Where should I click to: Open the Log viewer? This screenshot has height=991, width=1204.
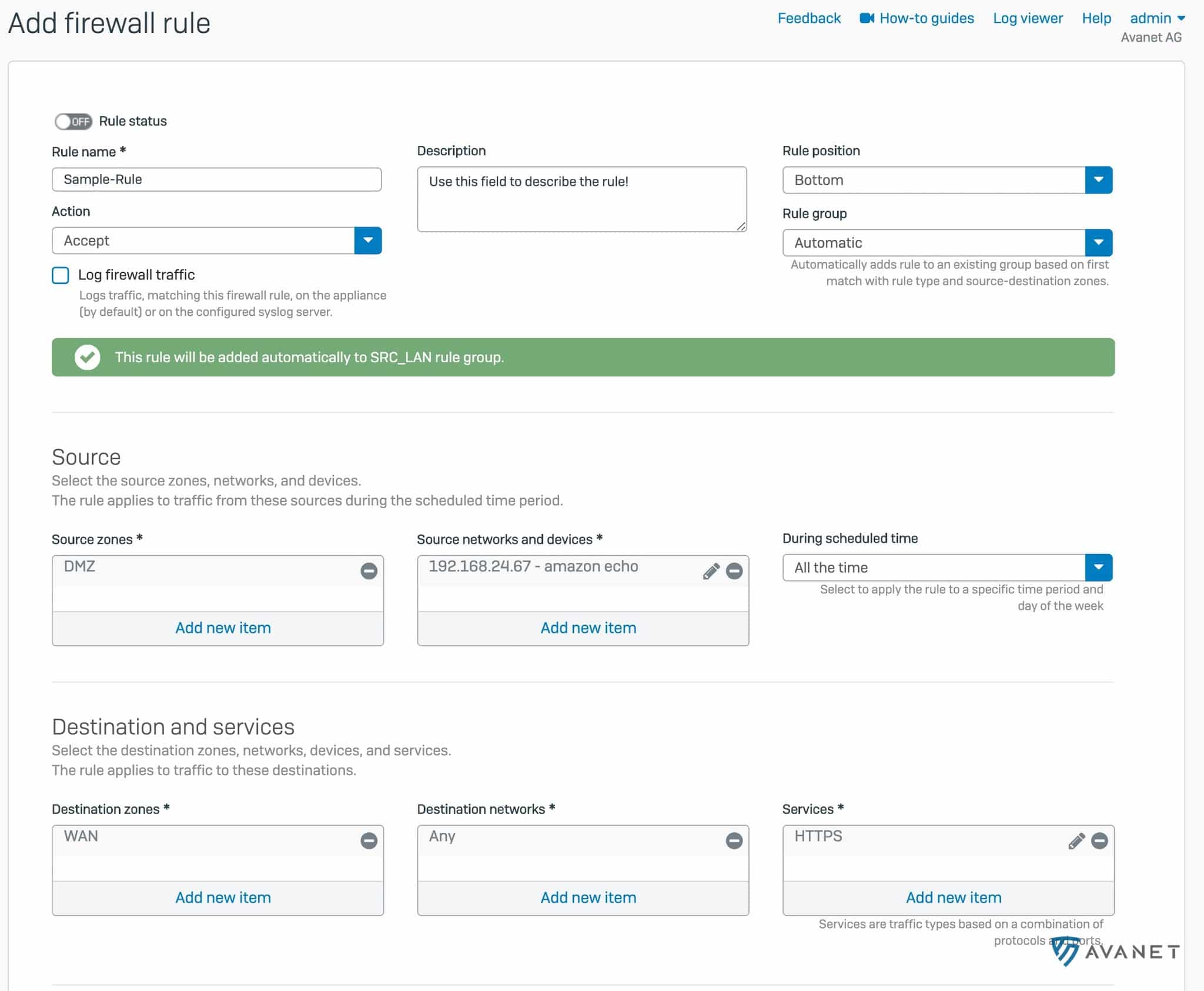coord(1028,18)
